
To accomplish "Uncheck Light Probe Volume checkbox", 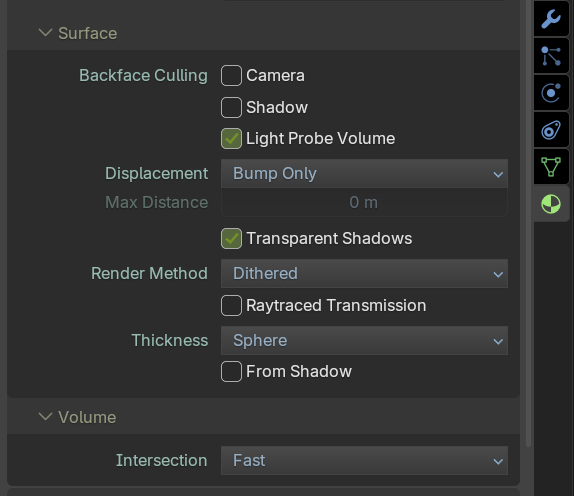I will coord(231,139).
